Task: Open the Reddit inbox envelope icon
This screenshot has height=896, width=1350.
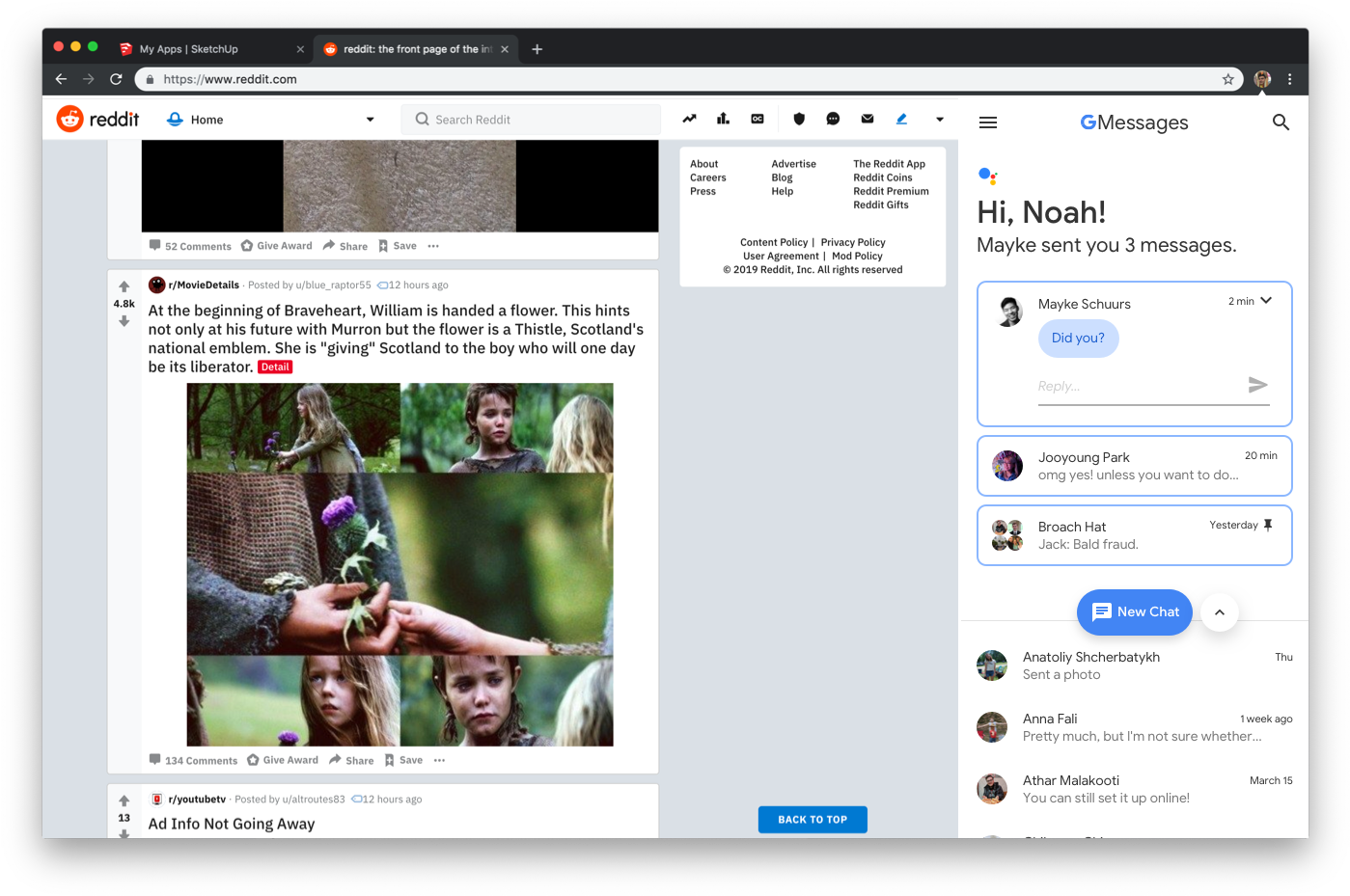Action: [x=868, y=119]
